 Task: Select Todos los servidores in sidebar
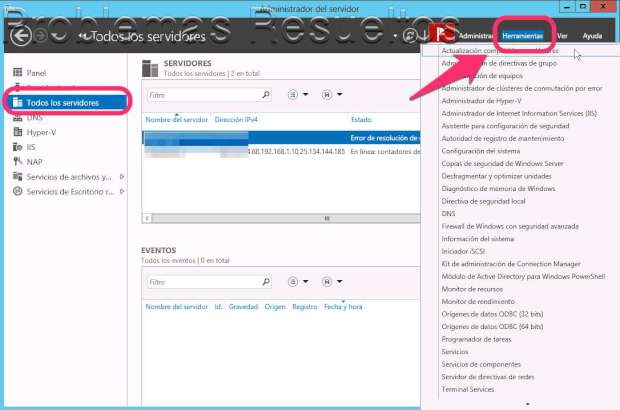[67, 102]
